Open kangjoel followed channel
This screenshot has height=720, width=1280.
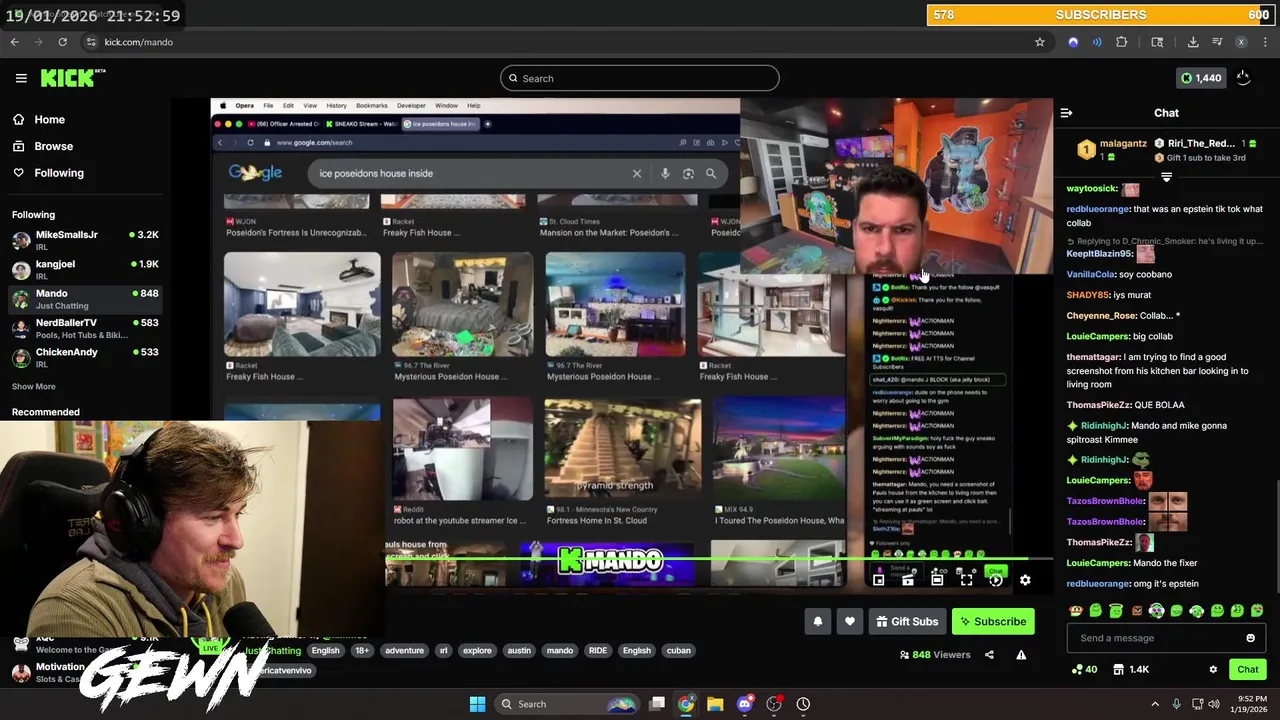[85, 269]
